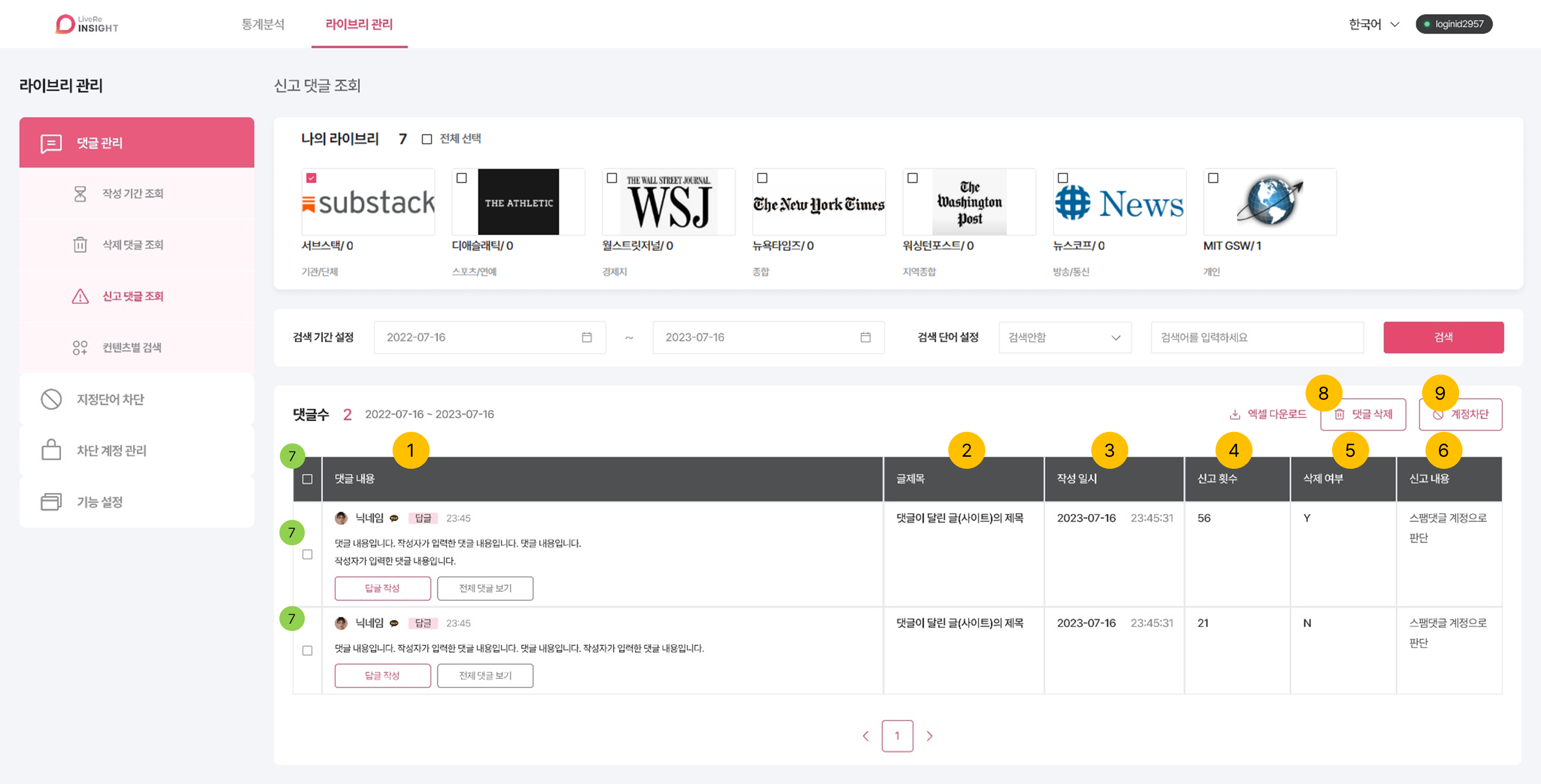Image resolution: width=1541 pixels, height=784 pixels.
Task: Select all comments via header checkbox
Action: point(307,479)
